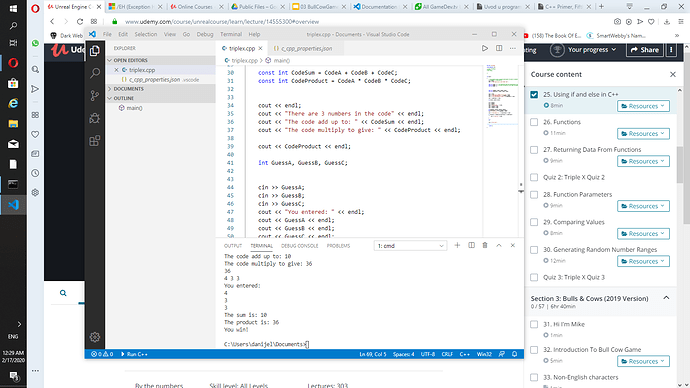Check lecture 27 Returning Data From Functions

coord(534,150)
